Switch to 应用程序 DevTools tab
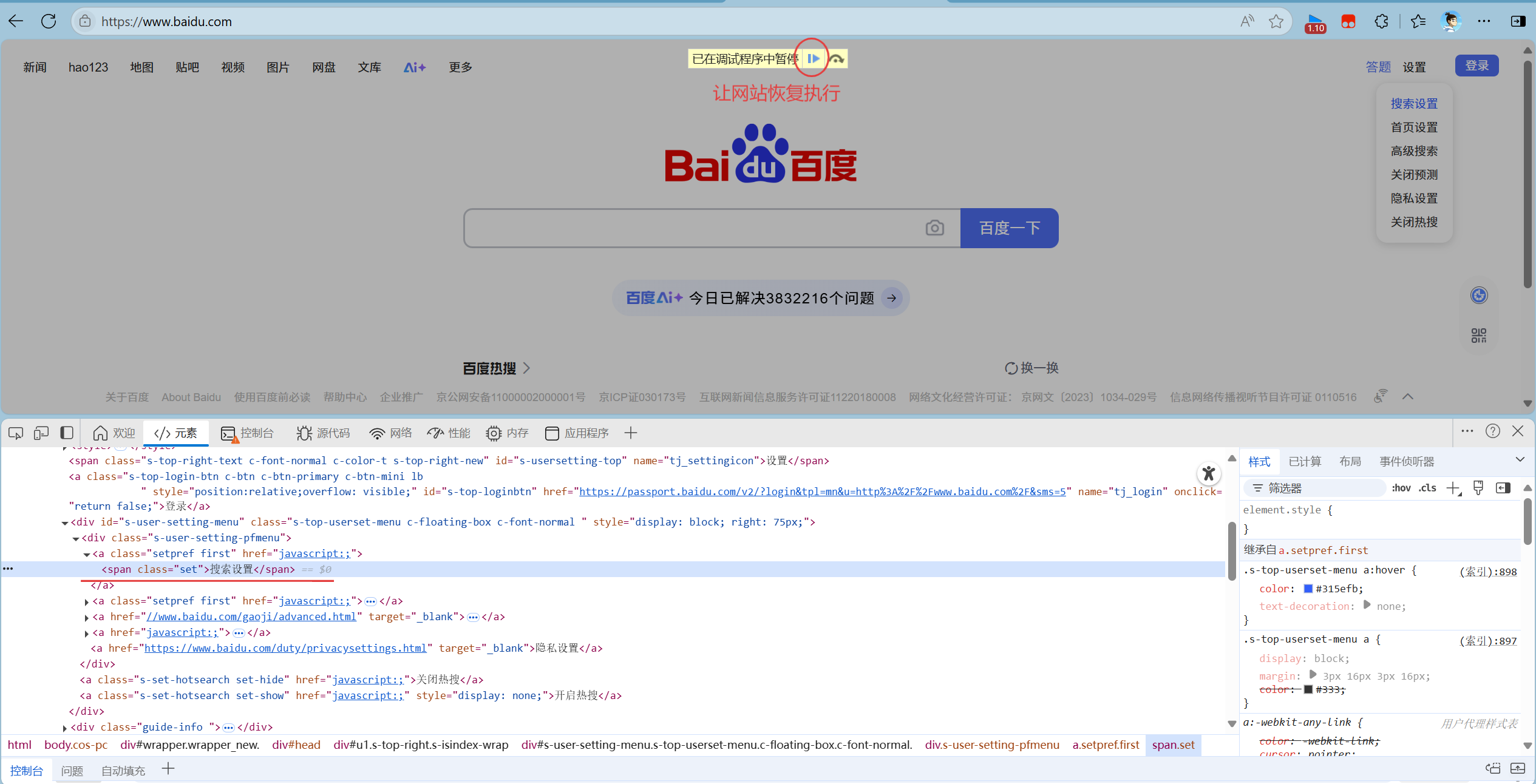This screenshot has height=784, width=1536. (x=577, y=433)
